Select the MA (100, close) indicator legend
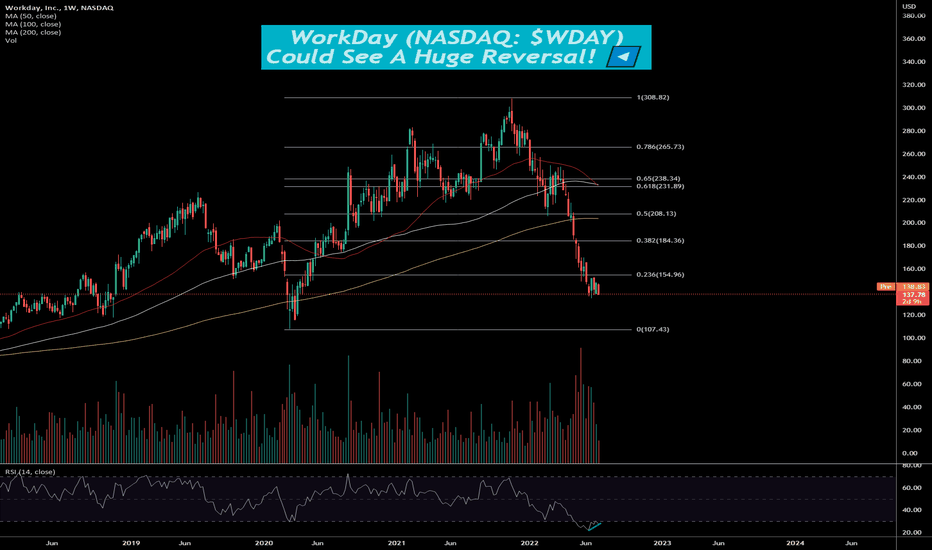The image size is (932, 550). 33,24
